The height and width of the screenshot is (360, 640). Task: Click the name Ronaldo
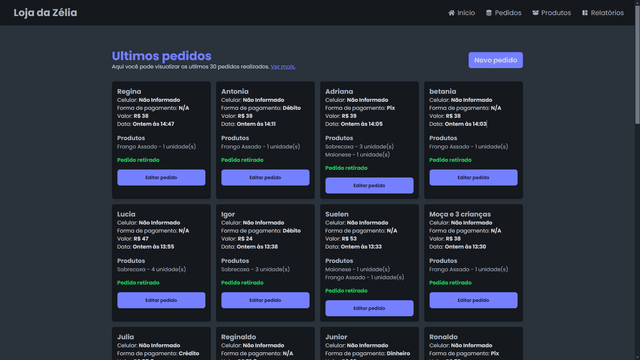[x=443, y=337]
